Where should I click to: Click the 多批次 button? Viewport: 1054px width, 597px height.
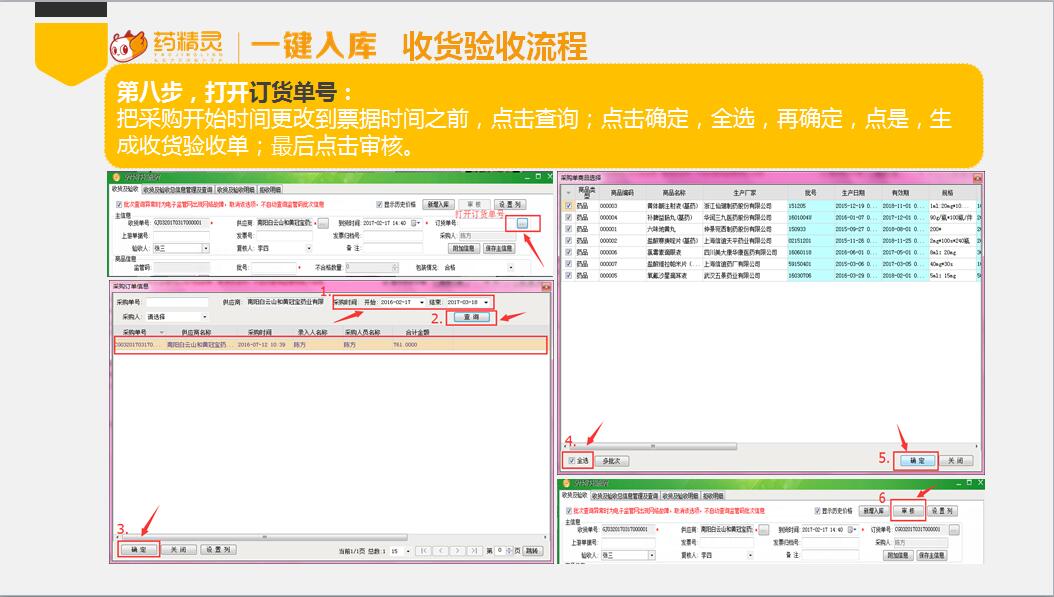coord(612,461)
